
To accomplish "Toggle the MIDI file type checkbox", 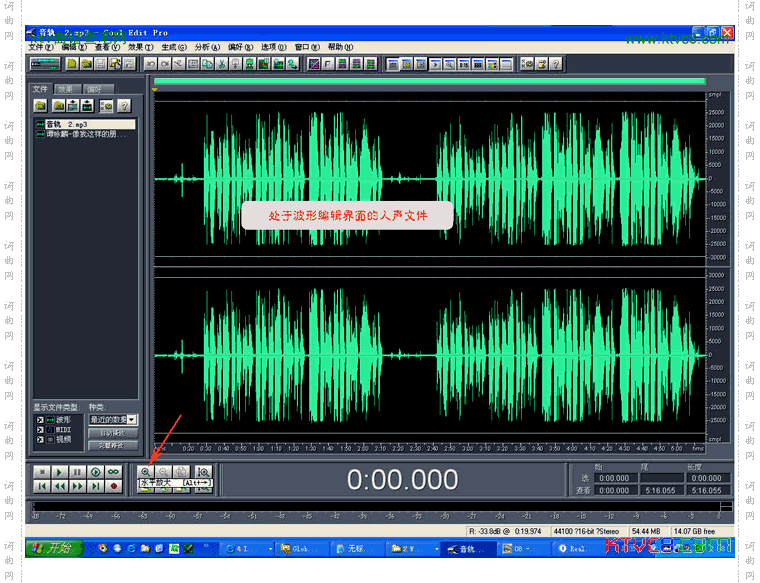I will tap(40, 430).
